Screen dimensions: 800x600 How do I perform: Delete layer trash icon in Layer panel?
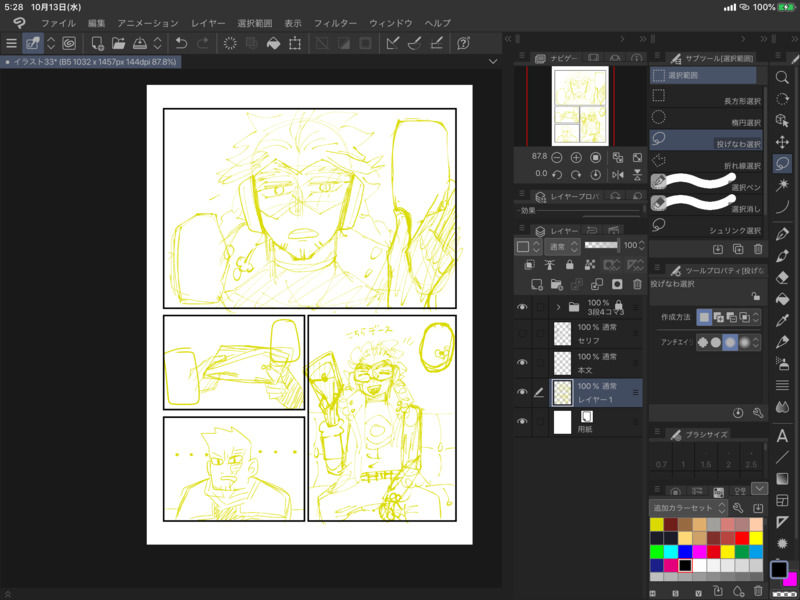(x=637, y=284)
